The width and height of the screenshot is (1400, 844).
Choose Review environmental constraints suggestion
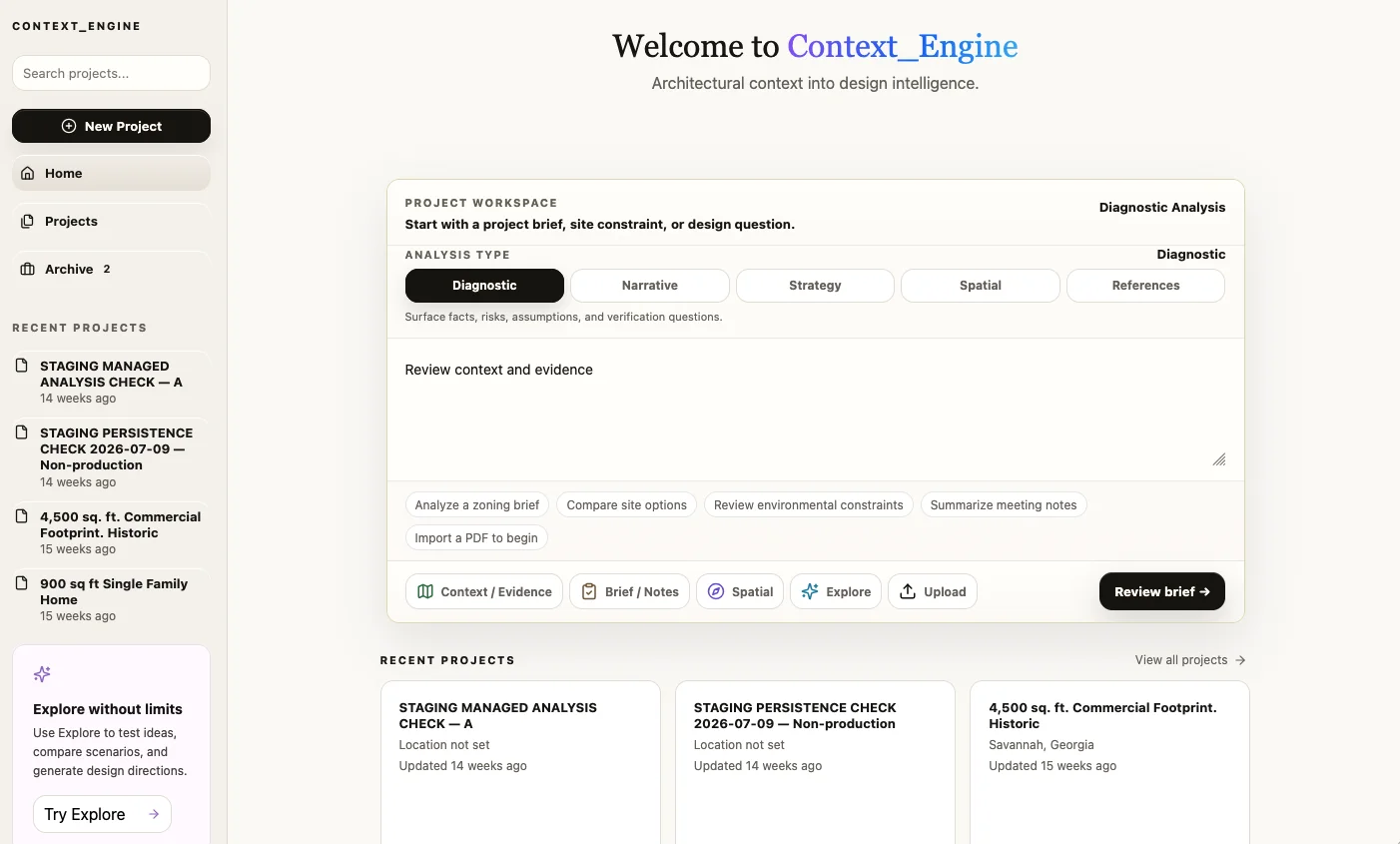(809, 505)
